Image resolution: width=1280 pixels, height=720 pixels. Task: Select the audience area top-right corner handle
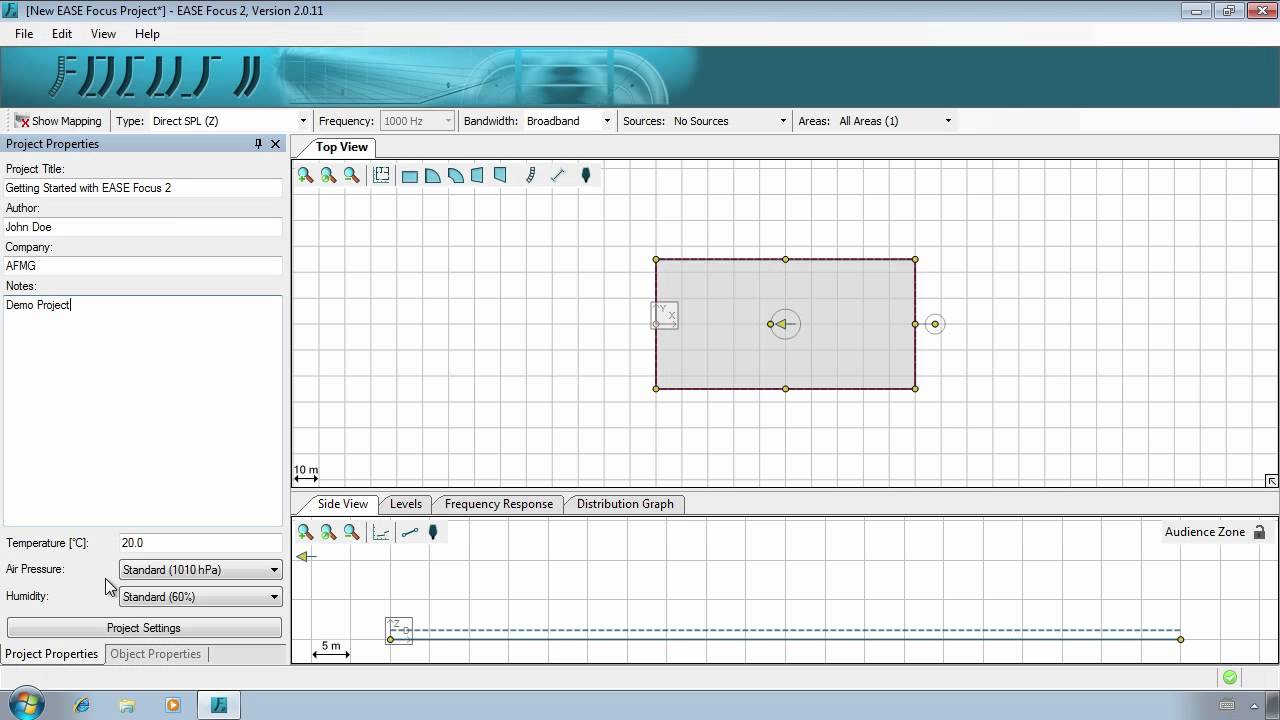pos(915,260)
